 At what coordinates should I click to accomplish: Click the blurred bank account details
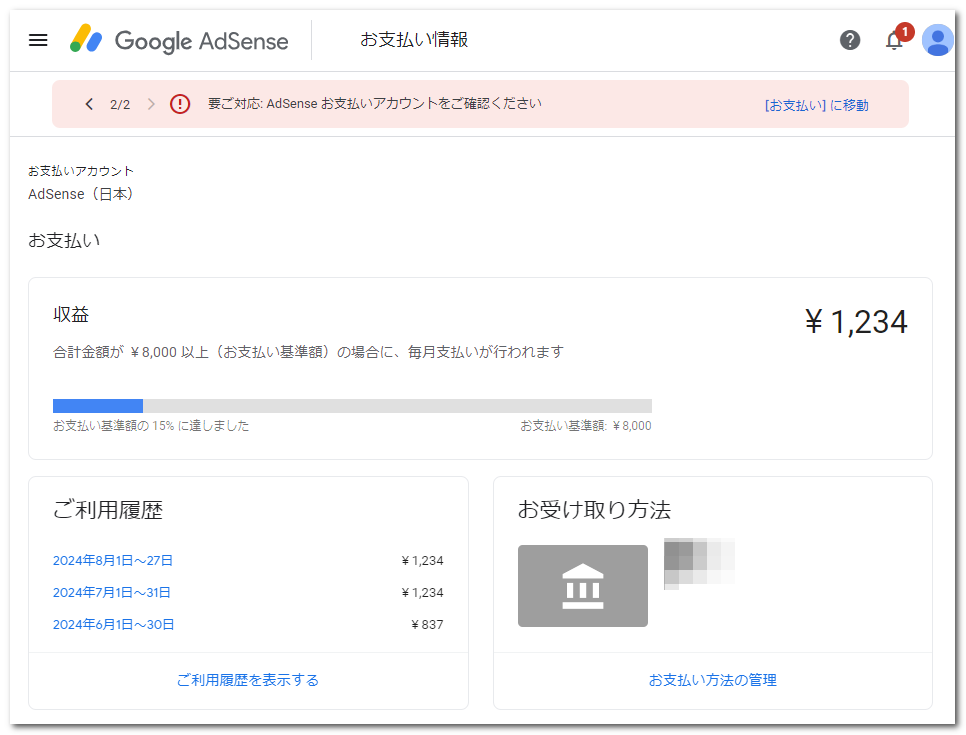click(x=699, y=564)
